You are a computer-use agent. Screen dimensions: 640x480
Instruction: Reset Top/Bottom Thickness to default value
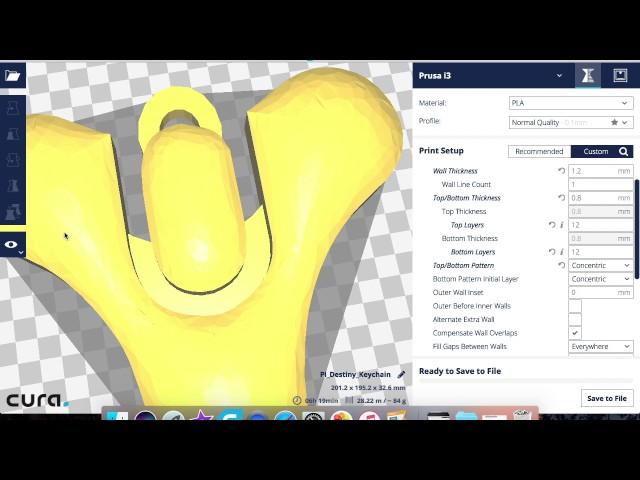[562, 198]
